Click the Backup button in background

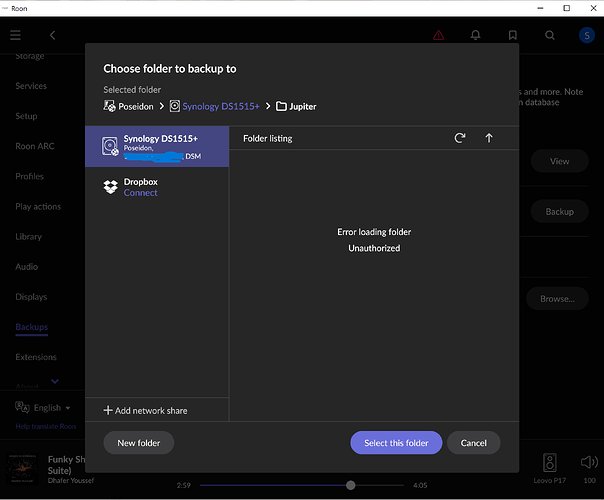(x=559, y=211)
